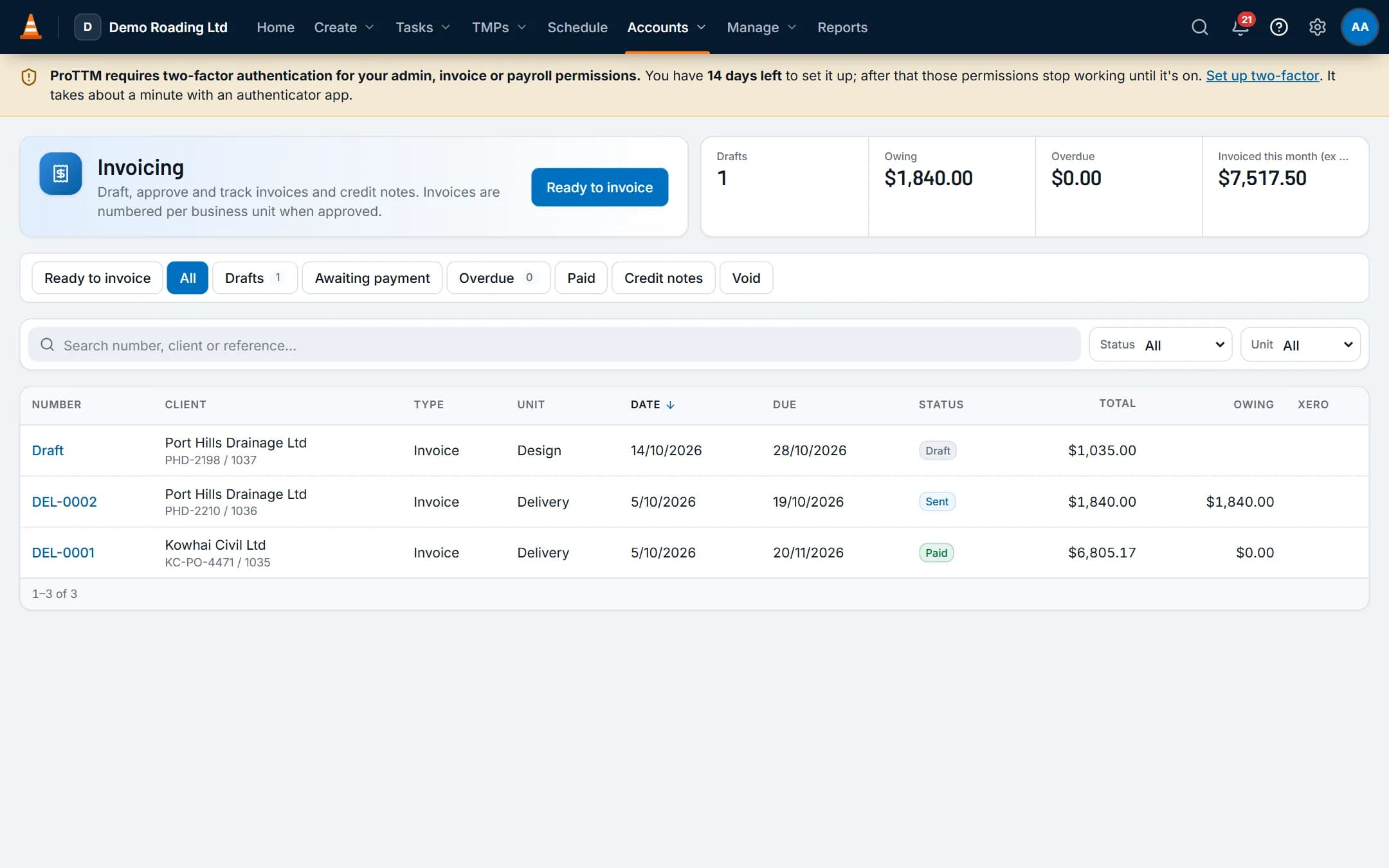Click the D company badge icon
Viewport: 1389px width, 868px height.
87,27
